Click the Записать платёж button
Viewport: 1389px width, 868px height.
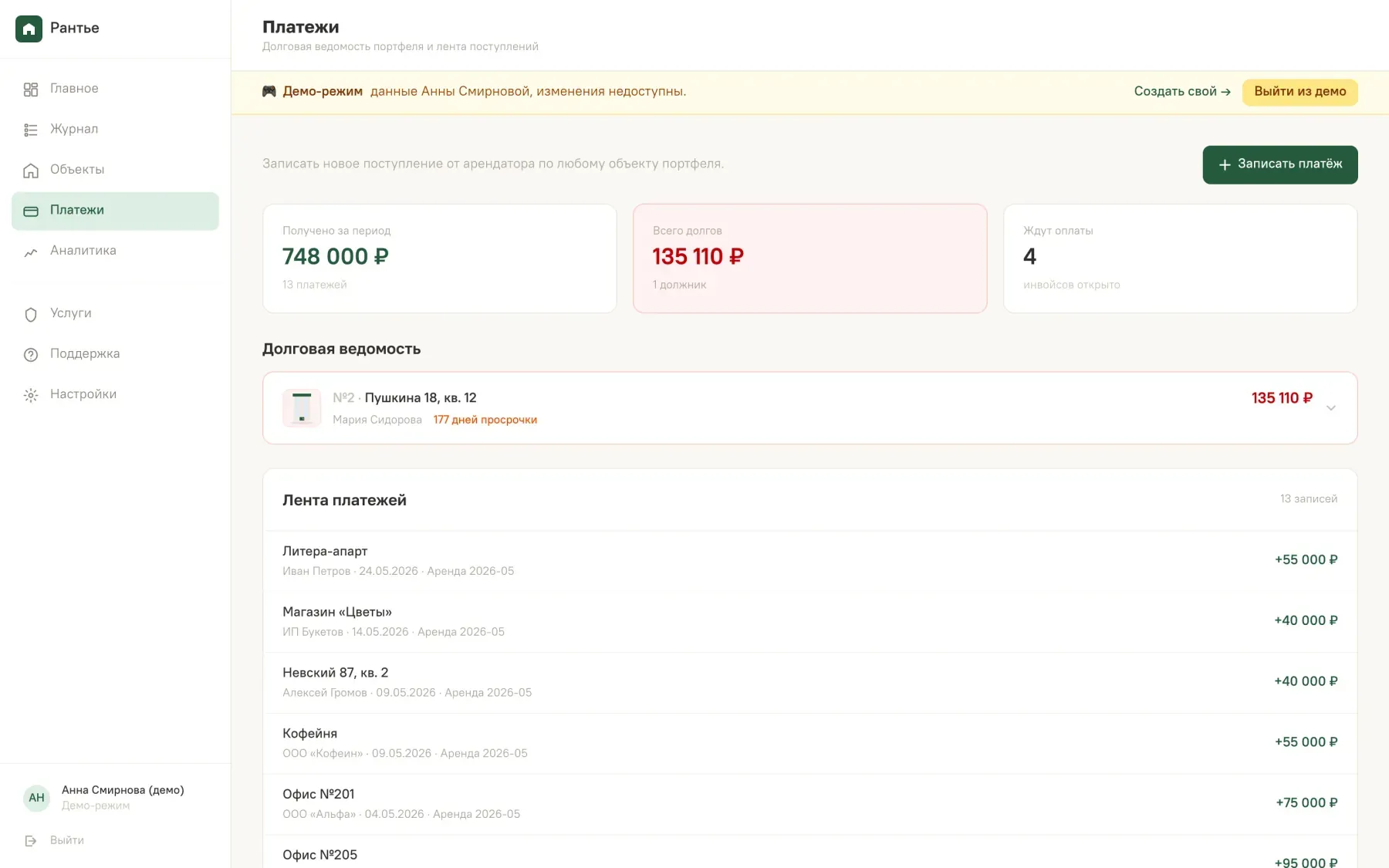1280,164
